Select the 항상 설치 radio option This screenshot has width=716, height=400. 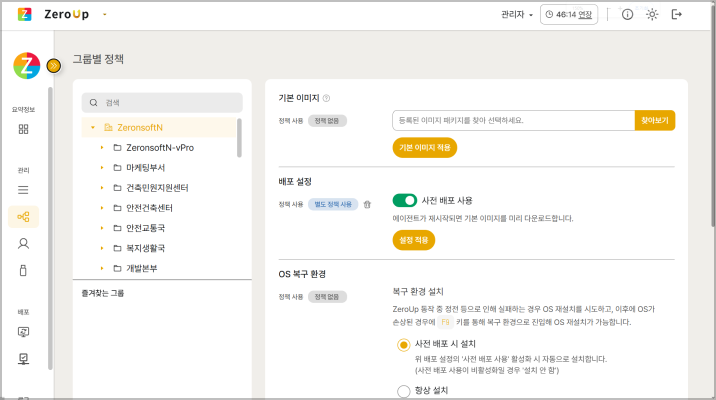pos(404,391)
